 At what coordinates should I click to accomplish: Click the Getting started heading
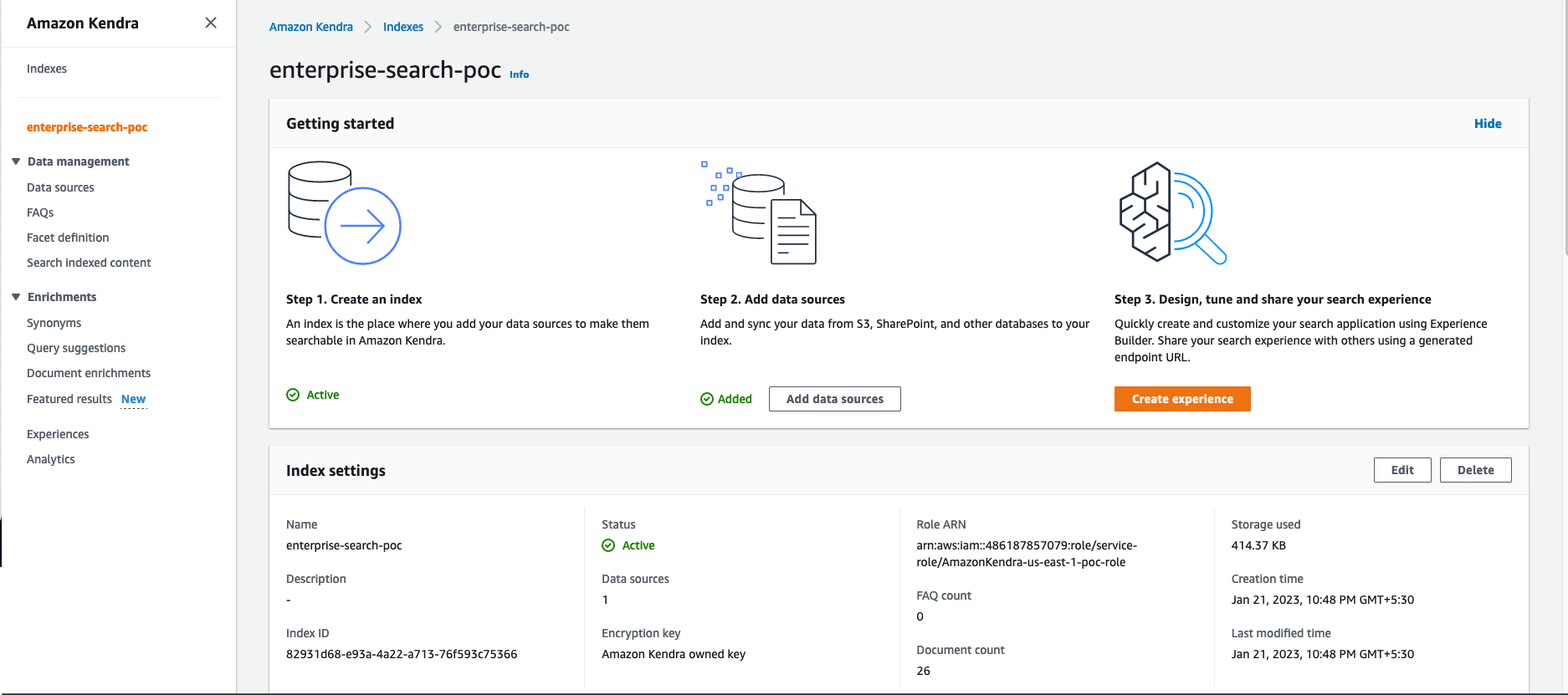[340, 124]
